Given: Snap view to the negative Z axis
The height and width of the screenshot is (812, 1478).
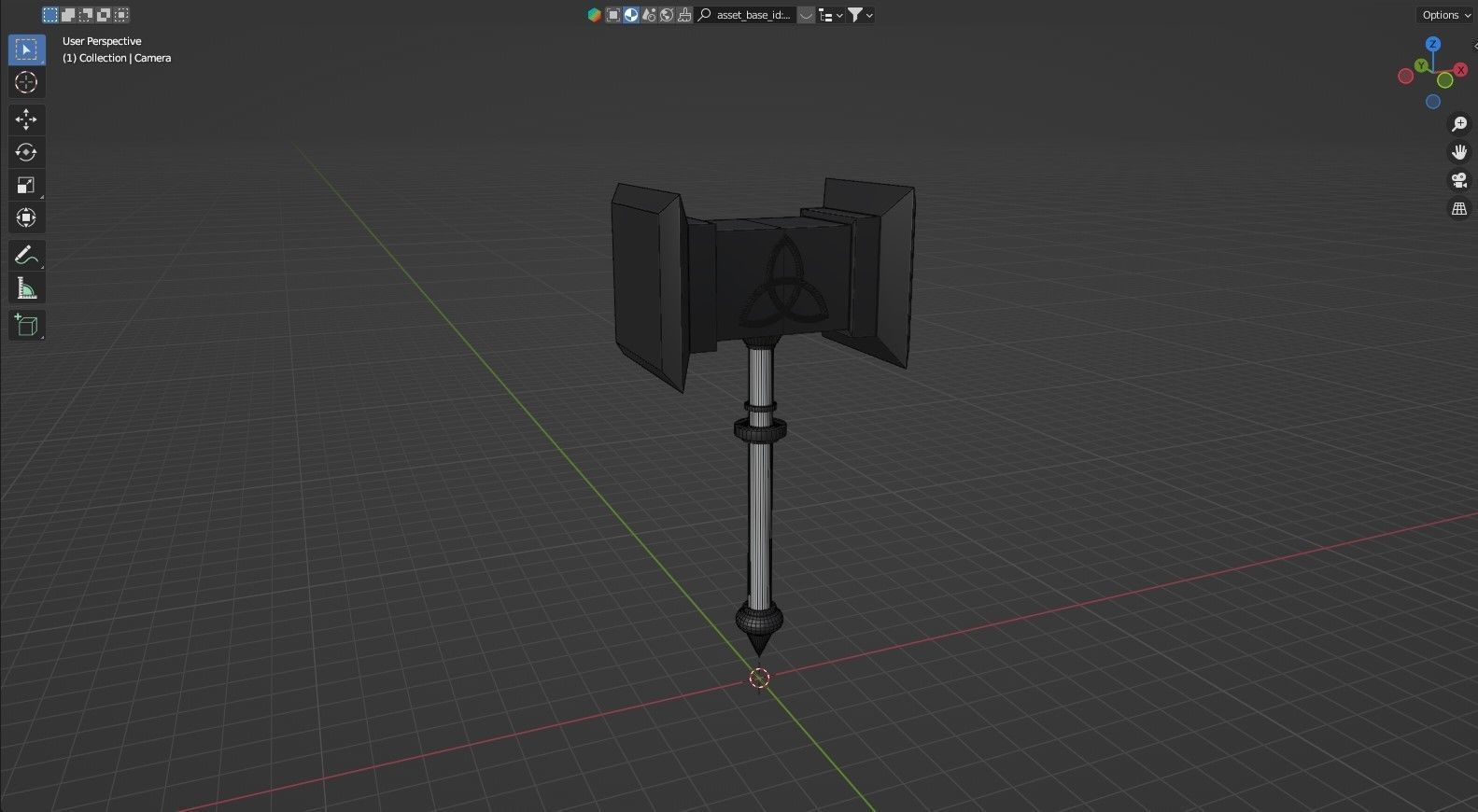Looking at the screenshot, I should (1433, 102).
